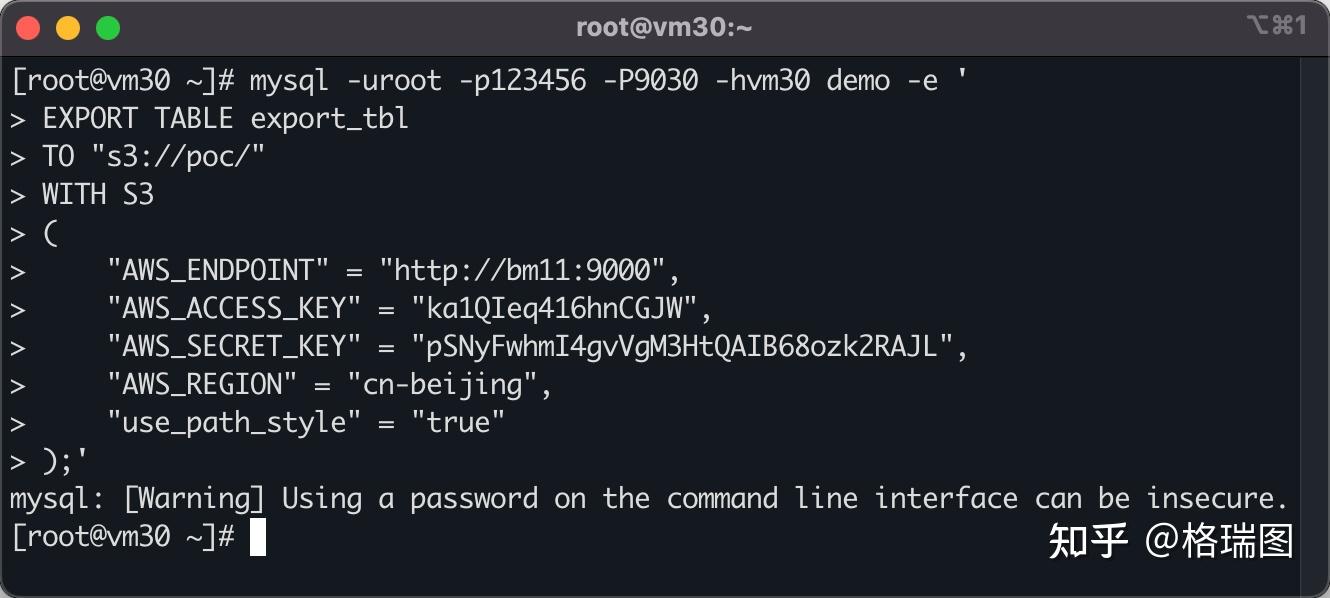Click the "AWS_ACCESS_KEY" key text
Image resolution: width=1330 pixels, height=598 pixels.
tap(234, 308)
